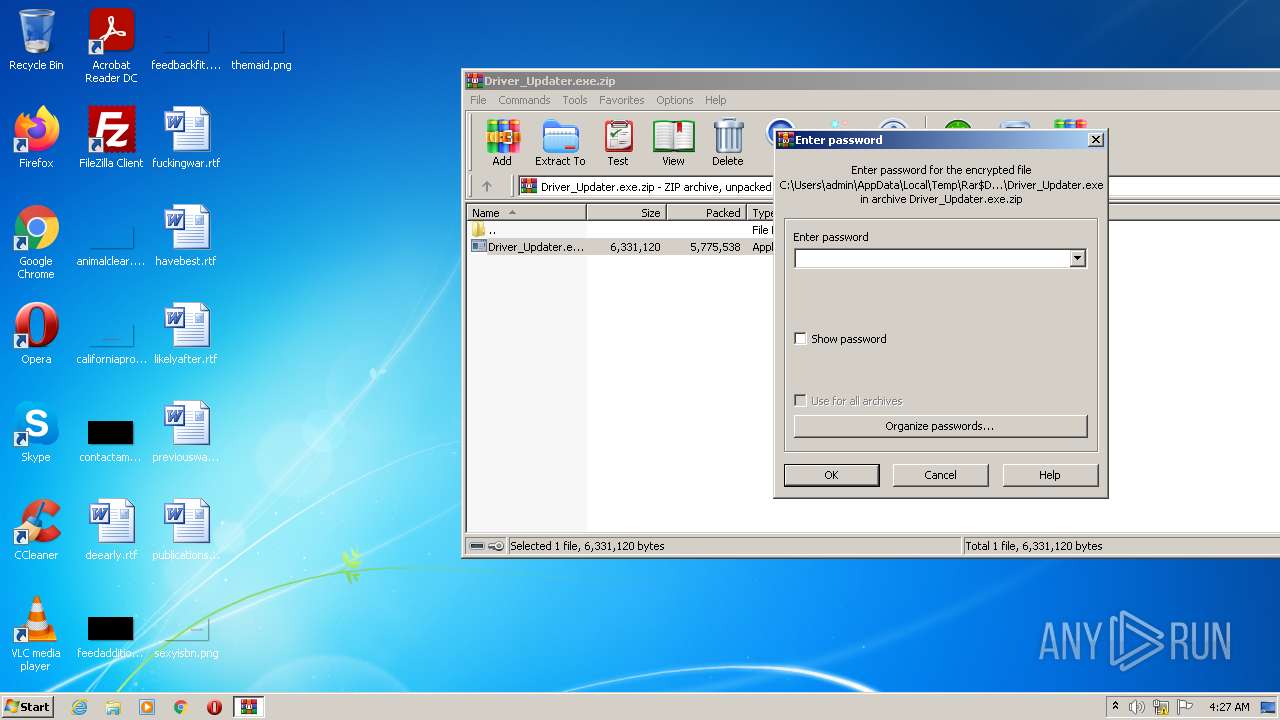The height and width of the screenshot is (720, 1280).
Task: Select the CCleaner desktop shortcut
Action: tap(36, 529)
